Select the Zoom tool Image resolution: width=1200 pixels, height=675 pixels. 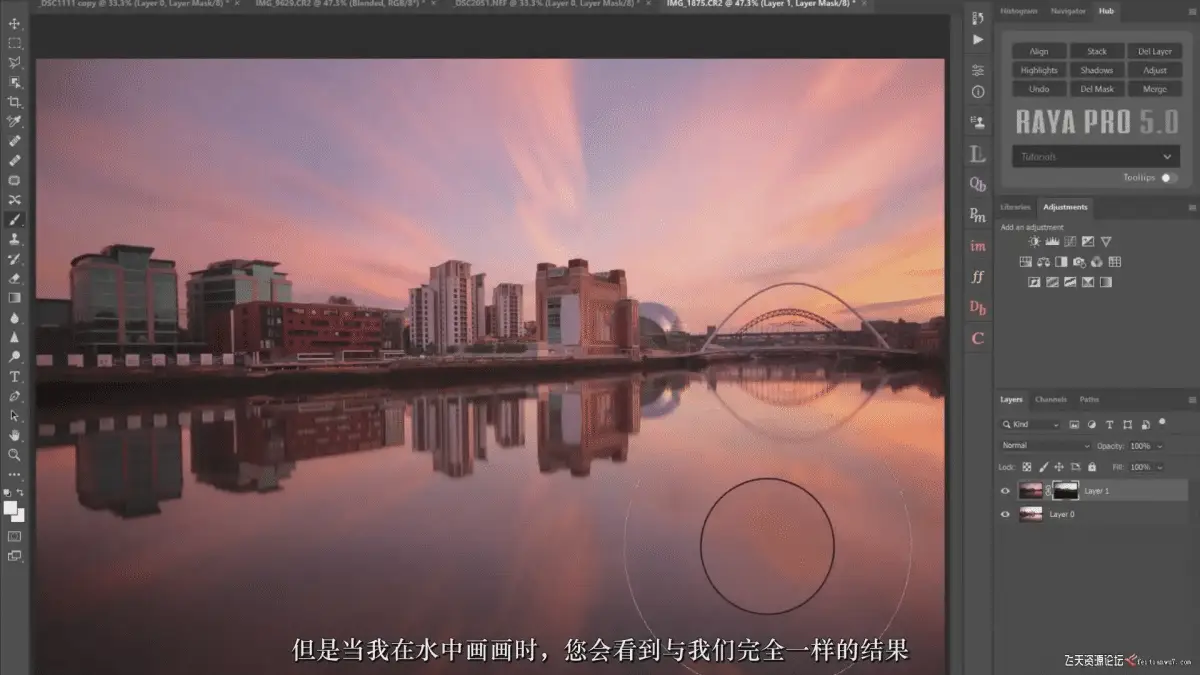coord(15,454)
